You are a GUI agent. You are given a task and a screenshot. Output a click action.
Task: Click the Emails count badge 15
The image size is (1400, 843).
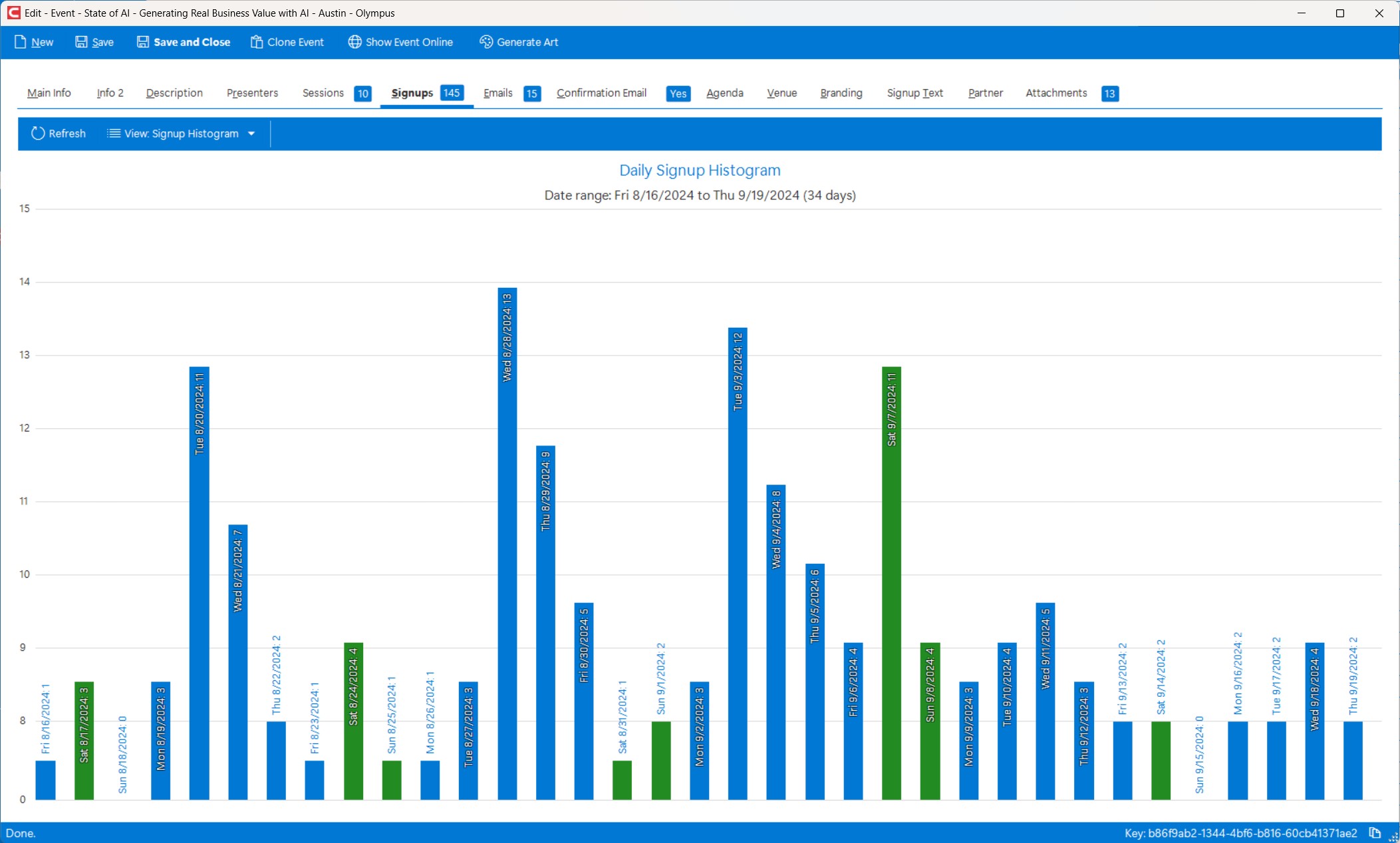coord(532,94)
